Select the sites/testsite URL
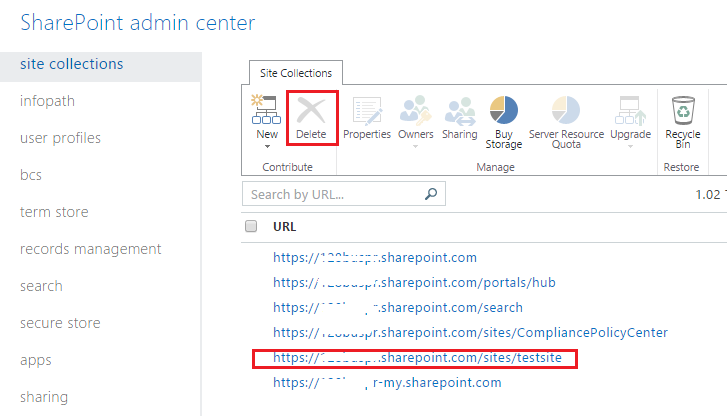Screen dimensions: 727x416 point(417,358)
